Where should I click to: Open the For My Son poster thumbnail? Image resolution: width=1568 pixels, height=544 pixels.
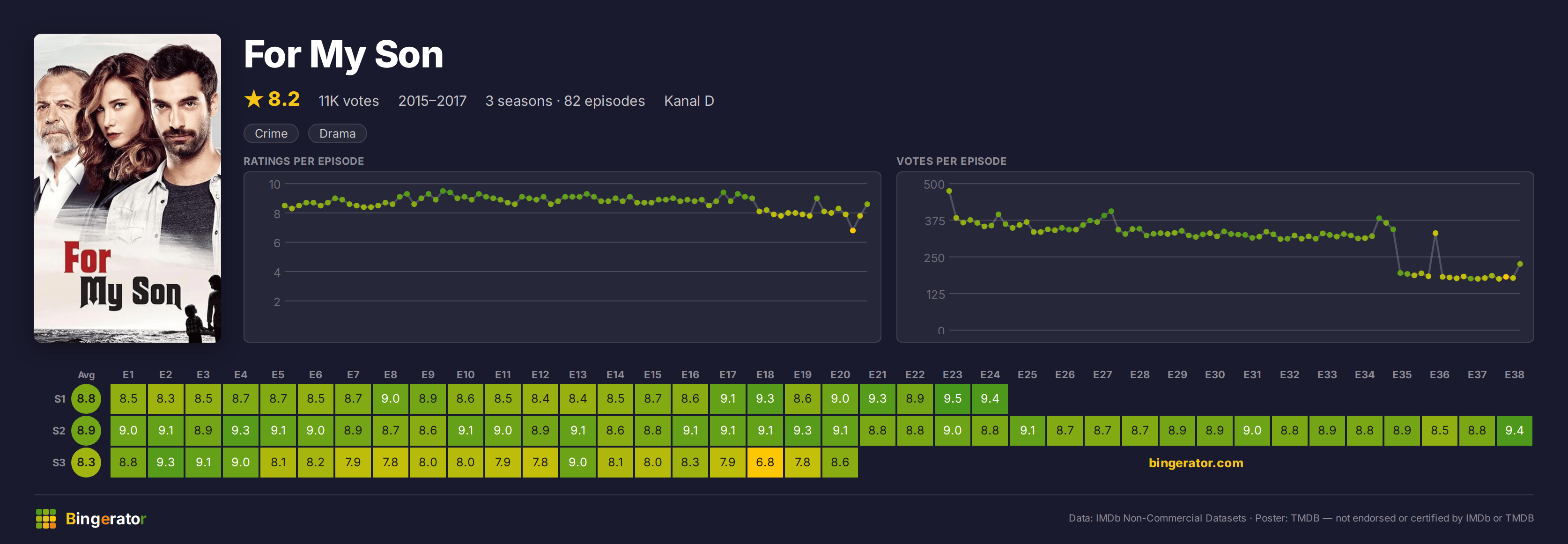tap(127, 188)
